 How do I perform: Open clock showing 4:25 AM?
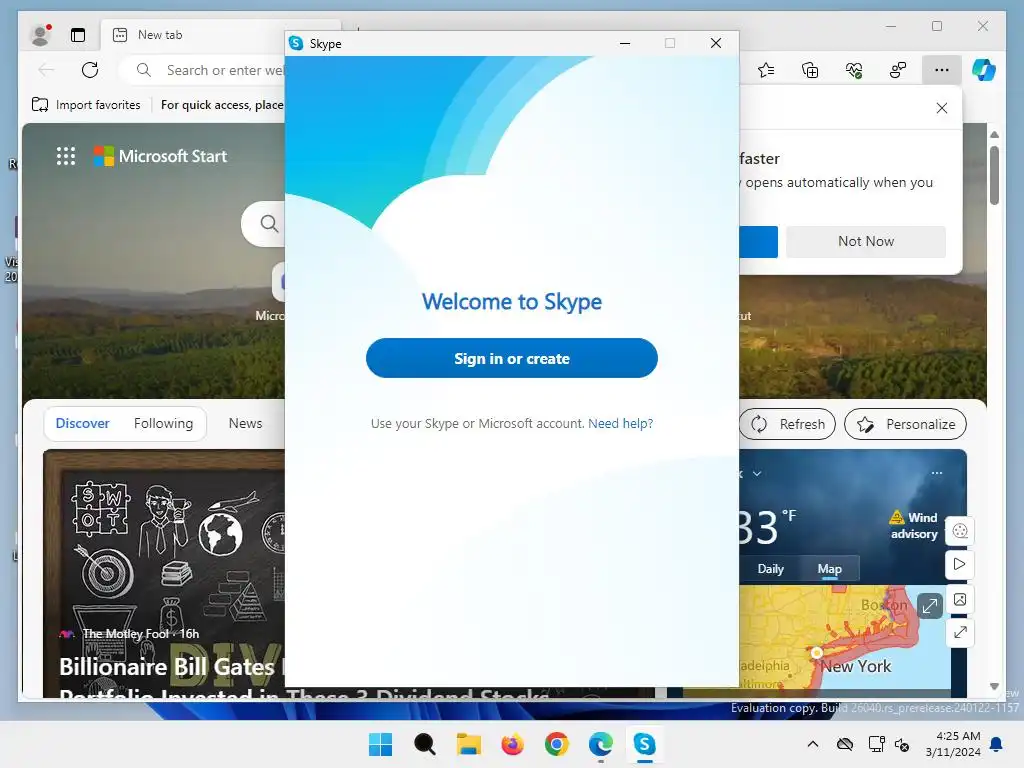coord(953,744)
